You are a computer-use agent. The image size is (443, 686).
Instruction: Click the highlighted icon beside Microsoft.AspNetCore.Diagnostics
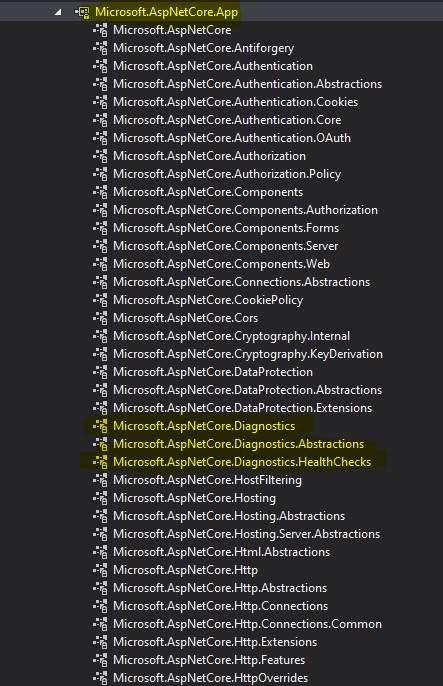click(100, 426)
